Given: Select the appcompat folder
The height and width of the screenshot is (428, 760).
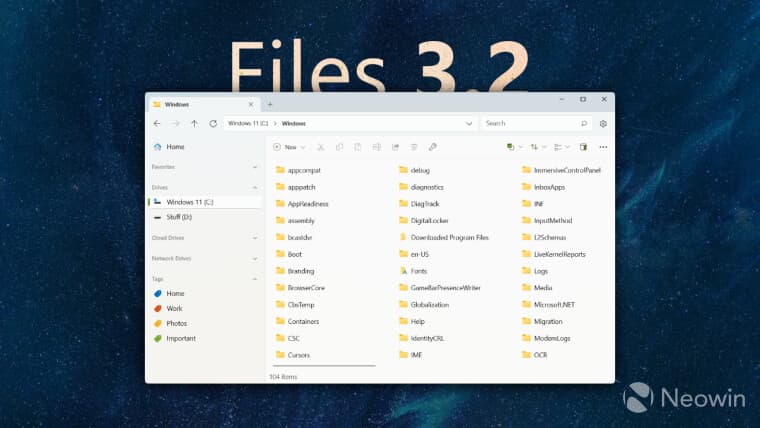Looking at the screenshot, I should [x=298, y=170].
